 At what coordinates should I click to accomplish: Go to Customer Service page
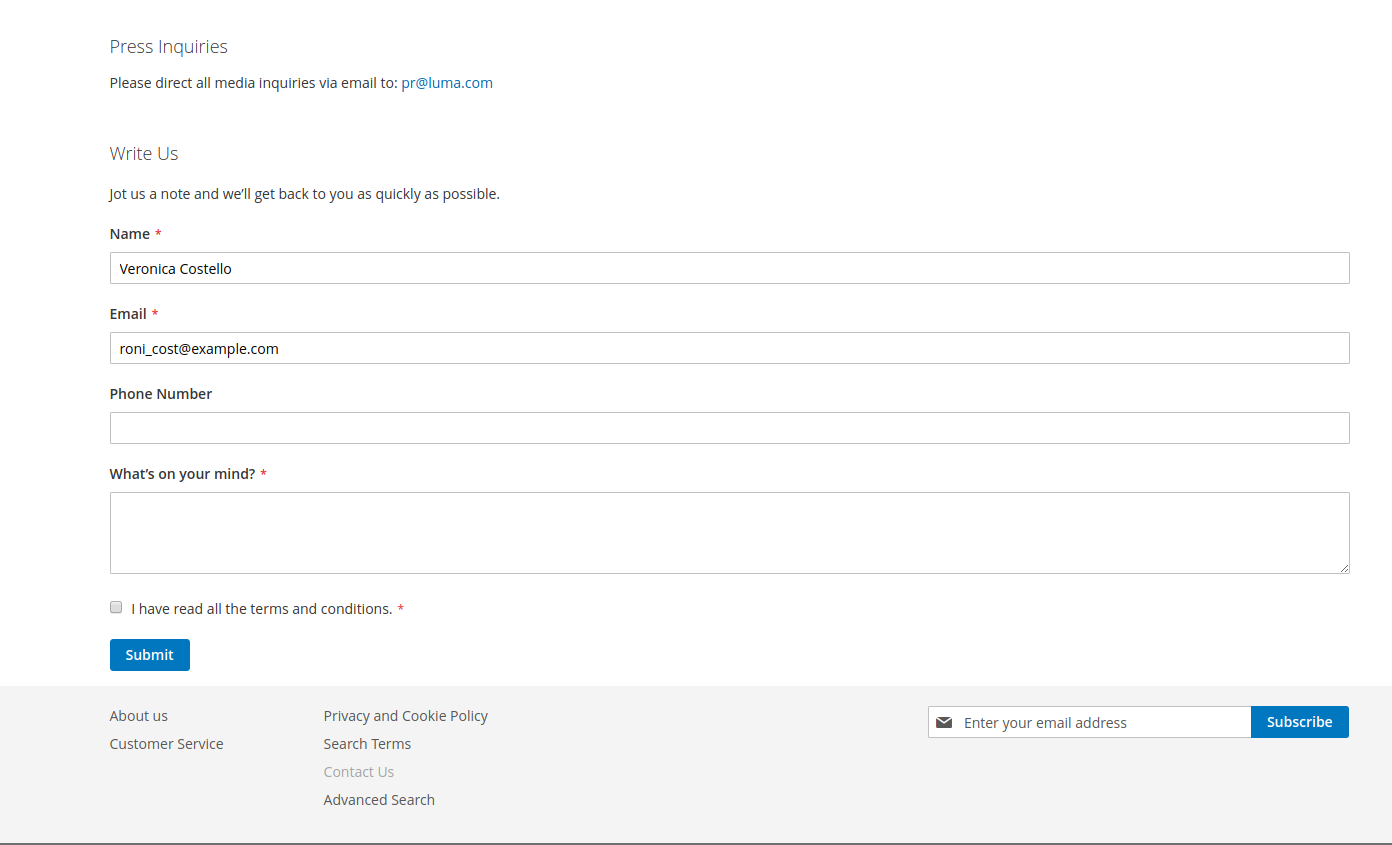coord(166,744)
